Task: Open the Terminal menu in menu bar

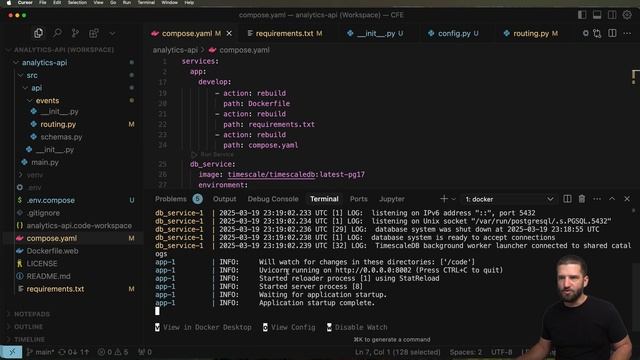Action: [x=146, y=2]
